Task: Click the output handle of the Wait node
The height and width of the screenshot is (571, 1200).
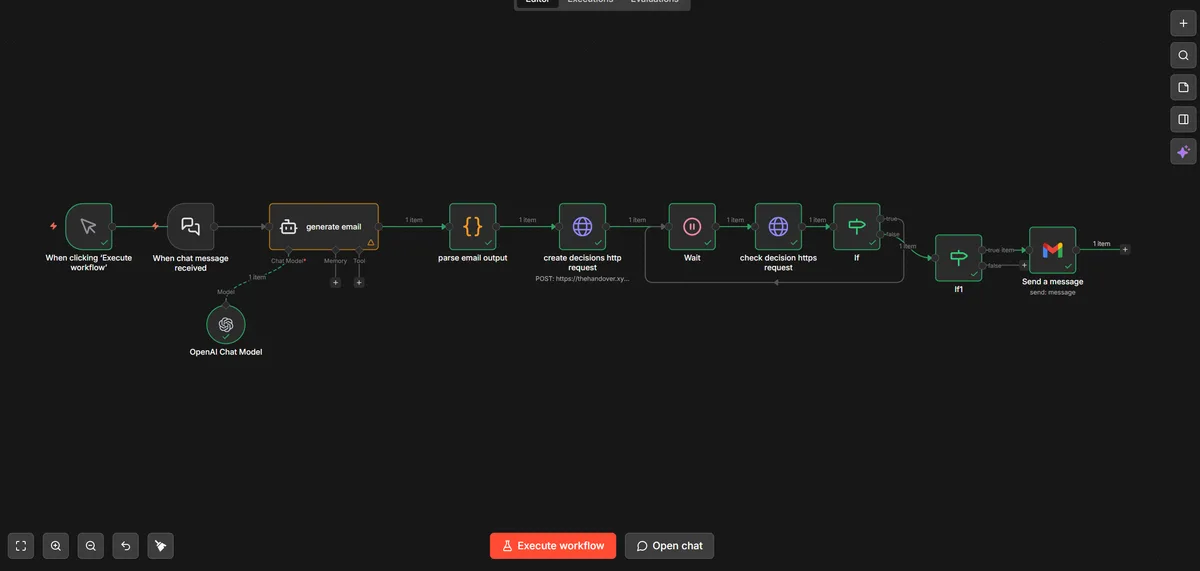Action: [x=716, y=226]
